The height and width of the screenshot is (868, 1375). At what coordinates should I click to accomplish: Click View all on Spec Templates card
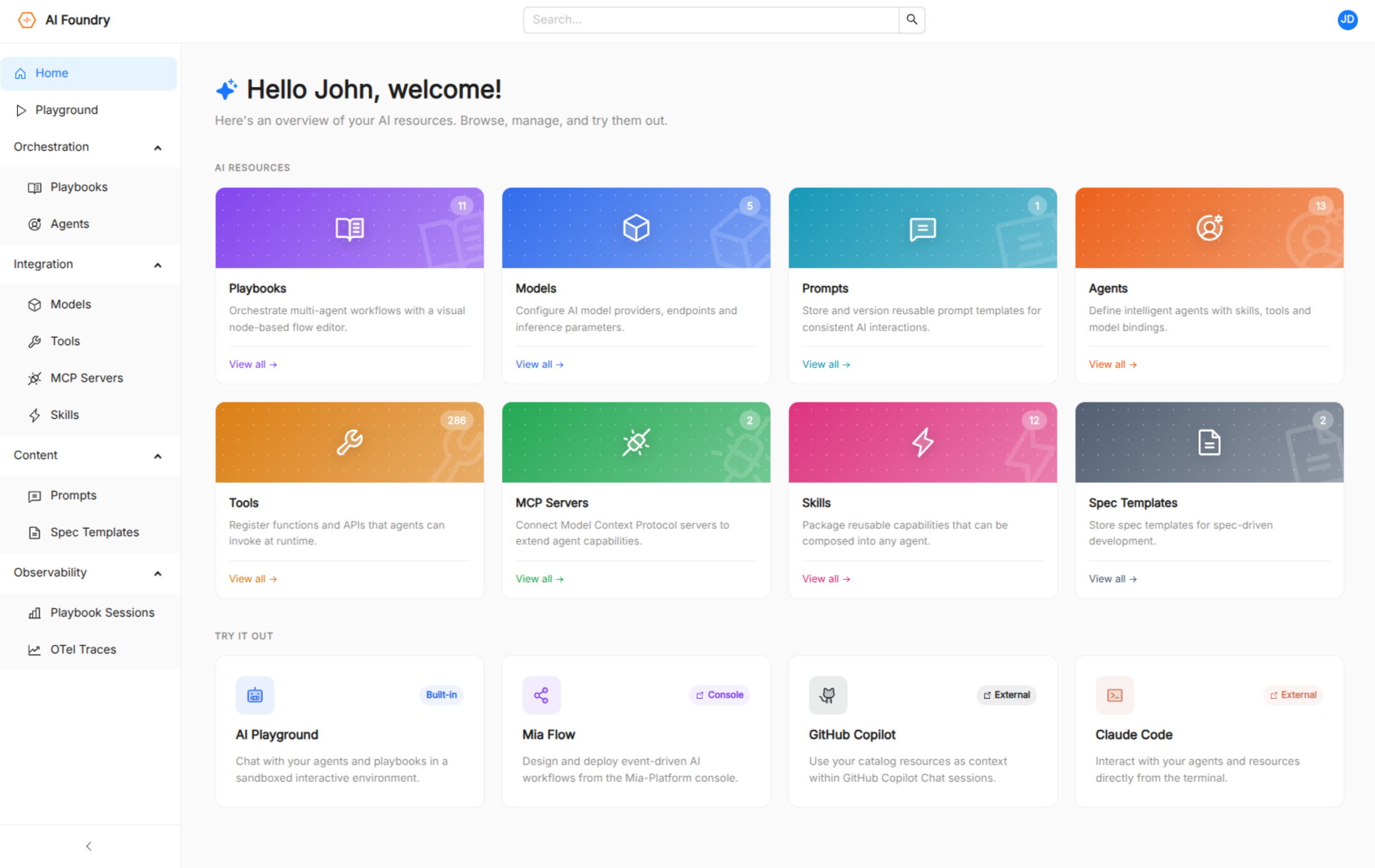pyautogui.click(x=1113, y=579)
